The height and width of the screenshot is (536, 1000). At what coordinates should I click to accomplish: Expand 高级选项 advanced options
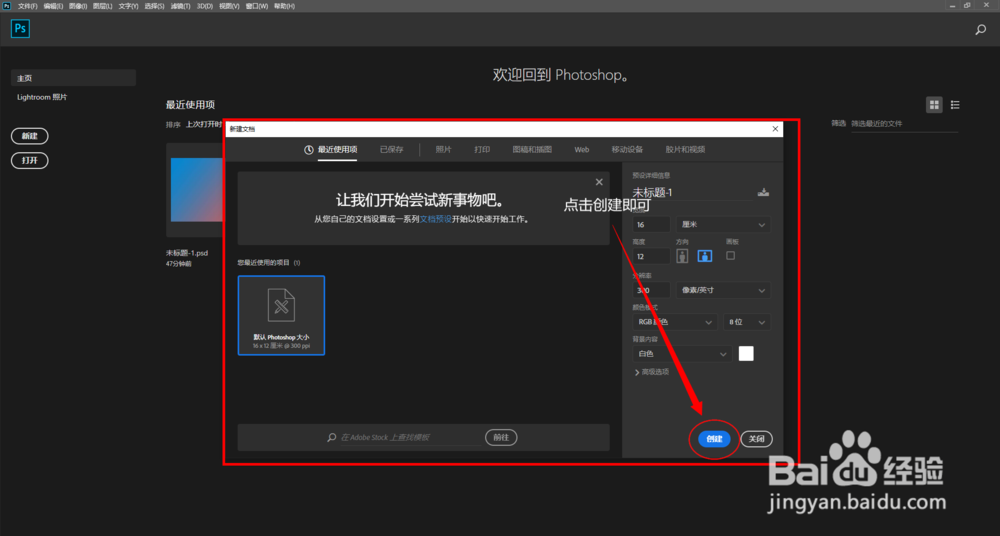tap(651, 372)
